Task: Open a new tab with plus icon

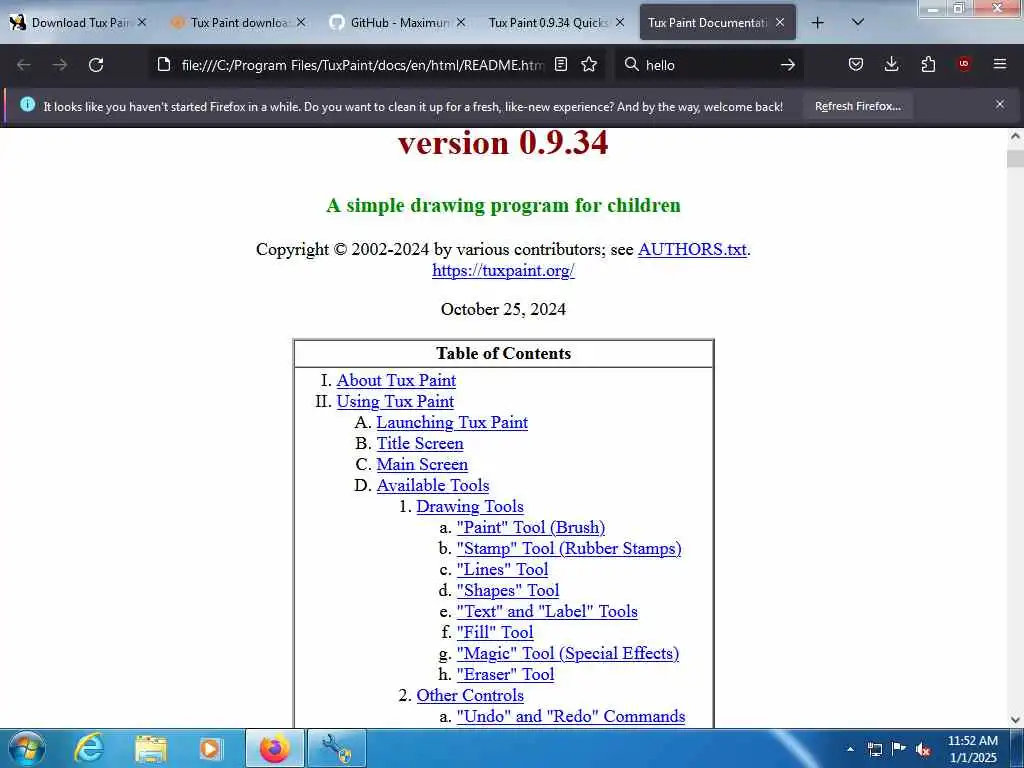Action: pos(817,23)
